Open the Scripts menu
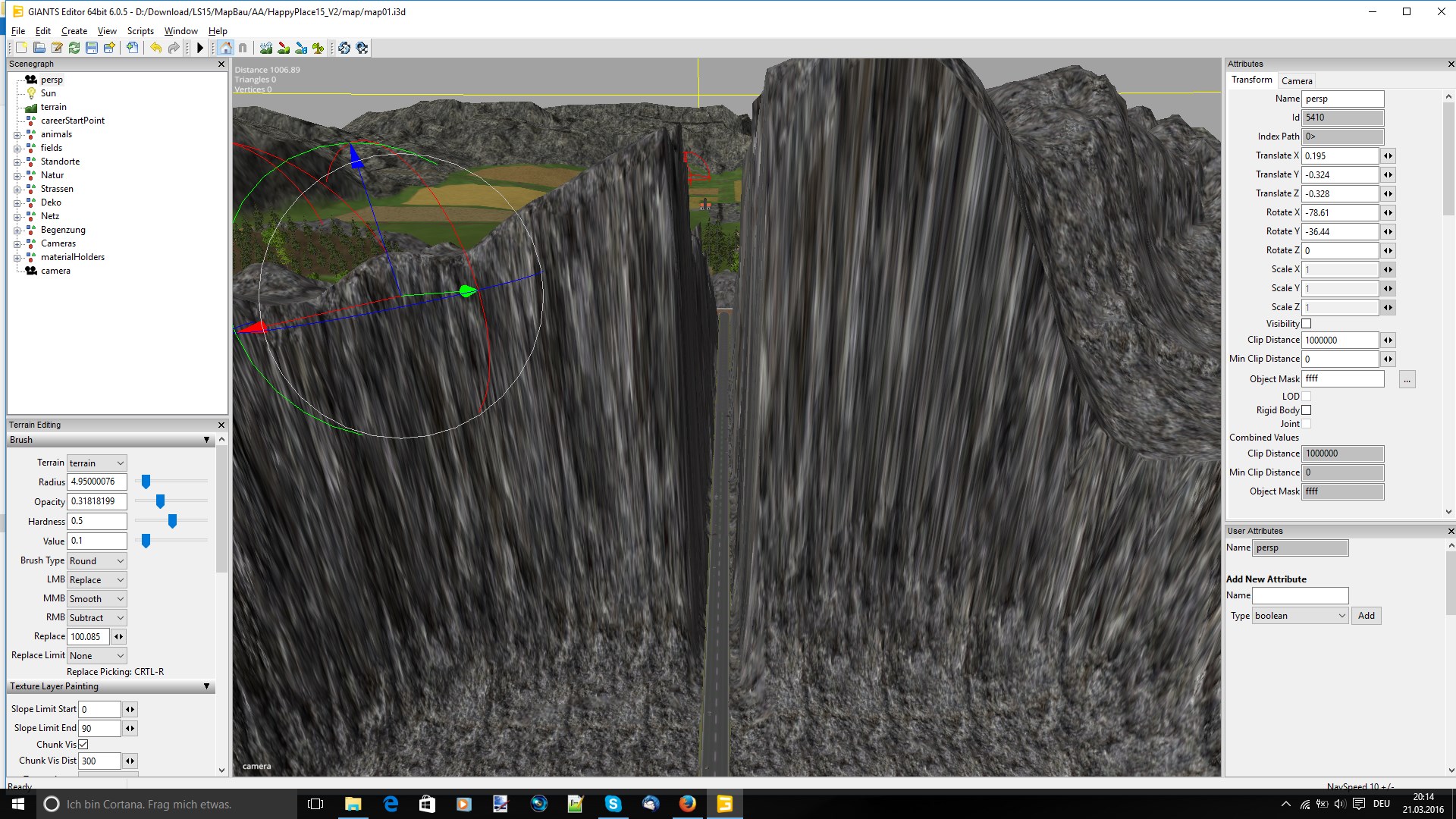1456x819 pixels. click(140, 31)
